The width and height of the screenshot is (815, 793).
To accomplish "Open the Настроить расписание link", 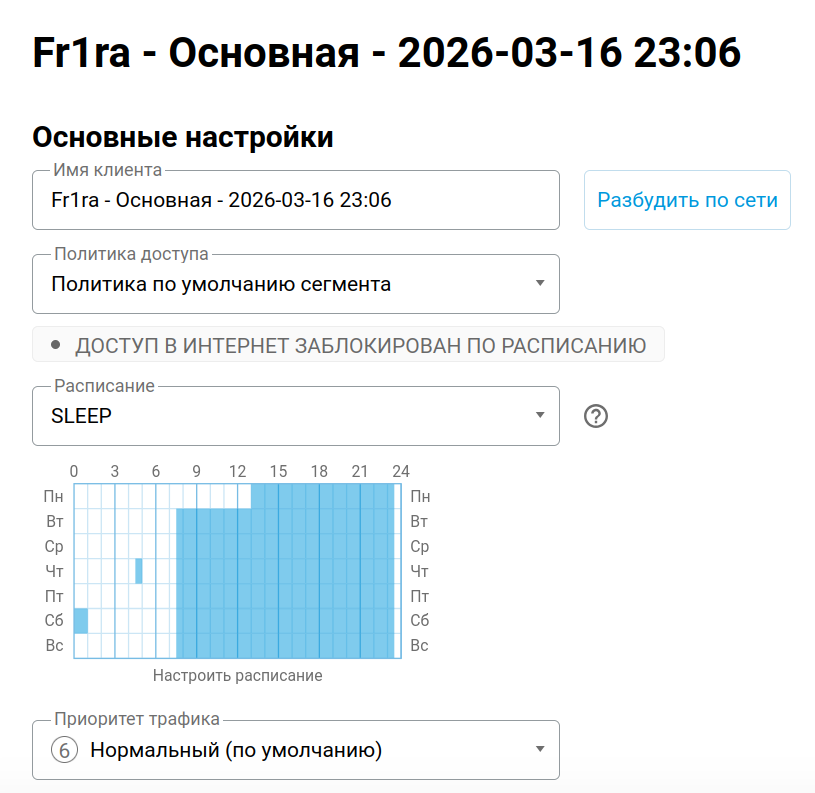I will click(x=237, y=675).
